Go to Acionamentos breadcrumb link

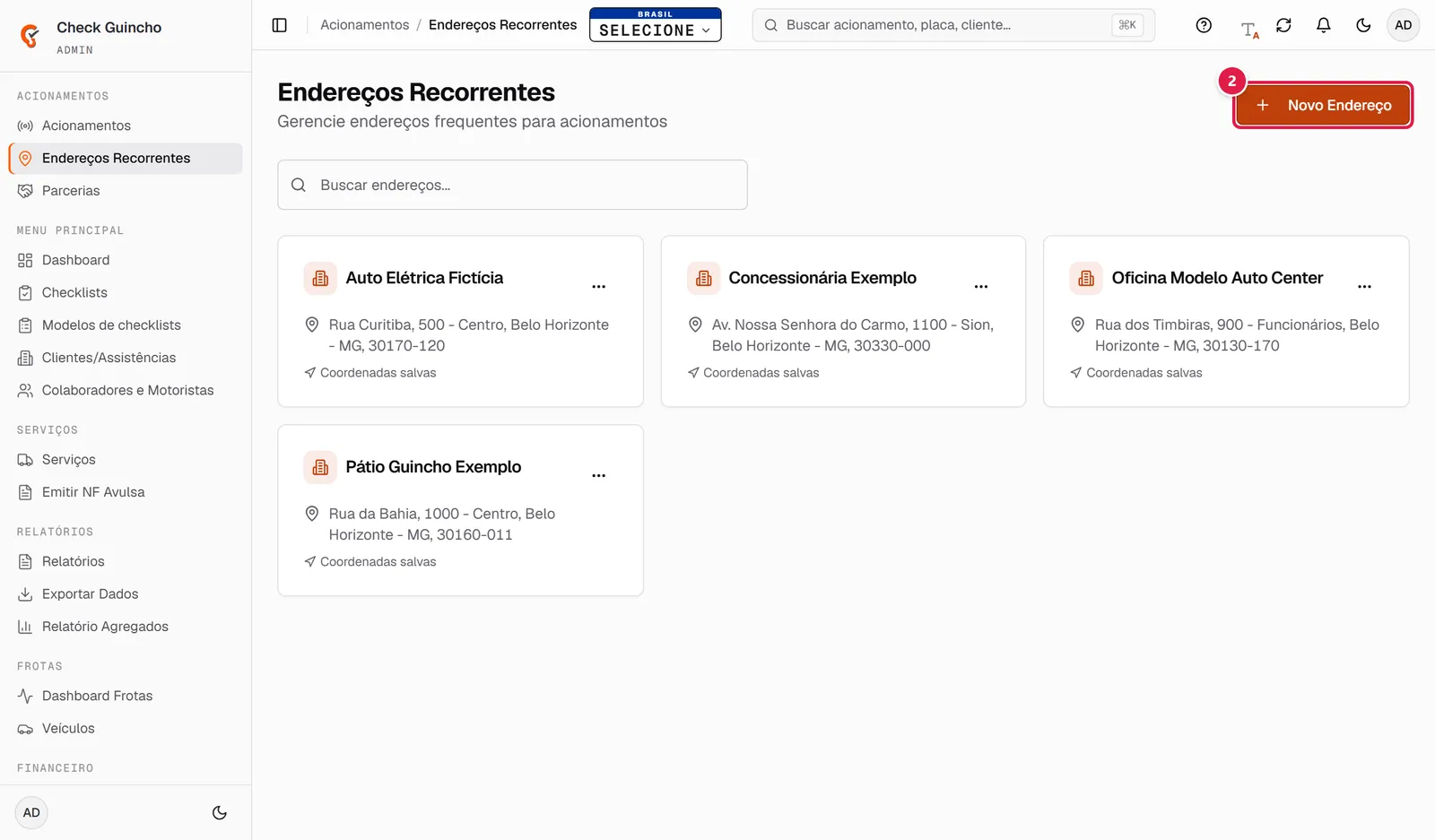coord(365,25)
